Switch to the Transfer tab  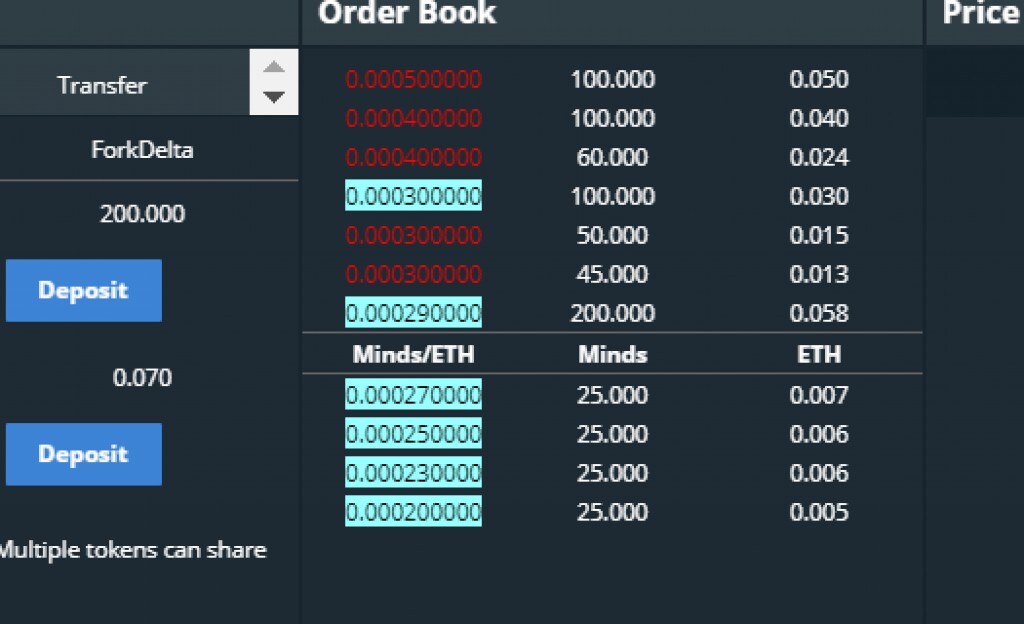[102, 85]
